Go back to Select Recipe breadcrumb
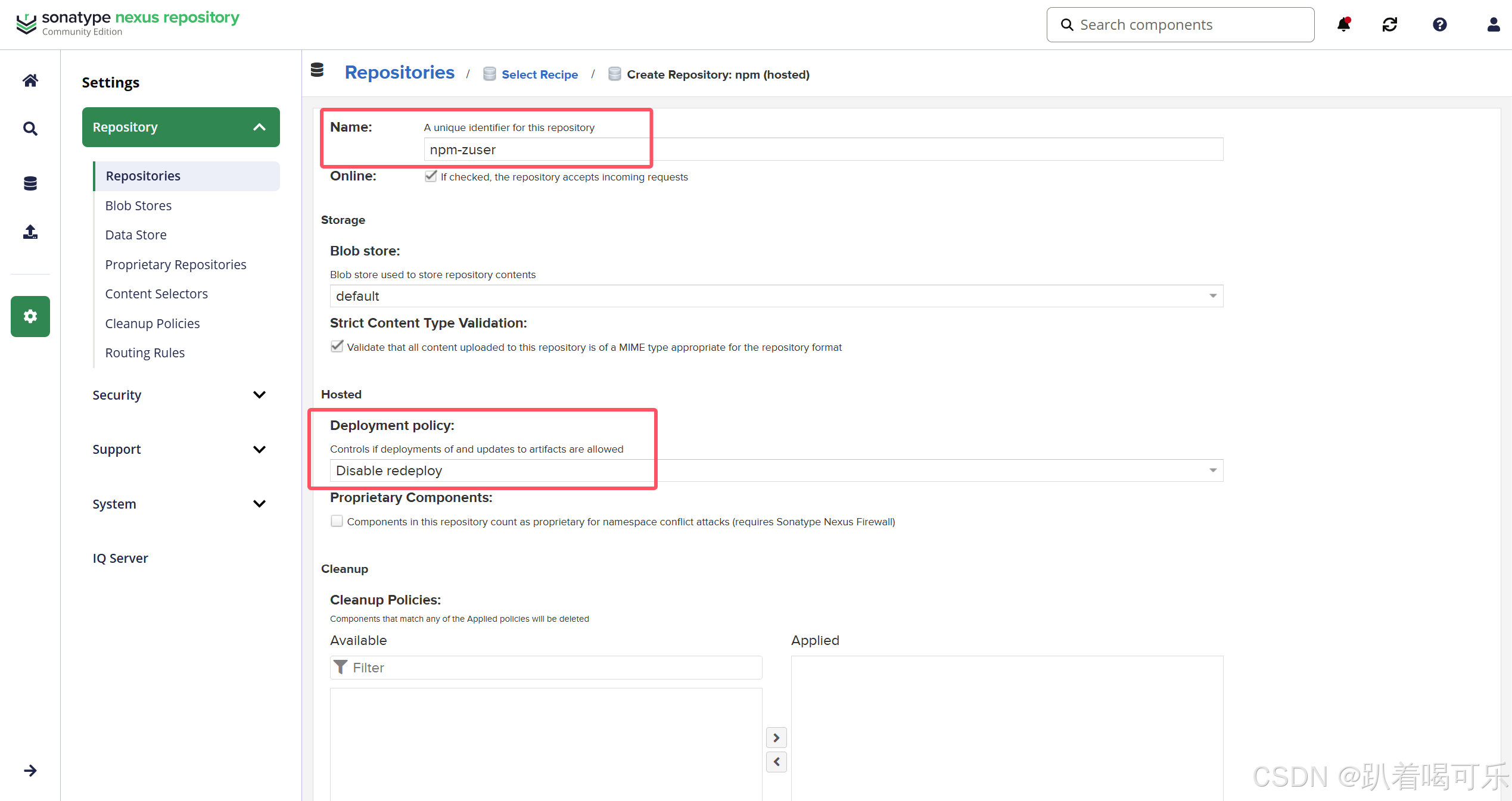Screen dimensions: 1512x801 click(540, 74)
